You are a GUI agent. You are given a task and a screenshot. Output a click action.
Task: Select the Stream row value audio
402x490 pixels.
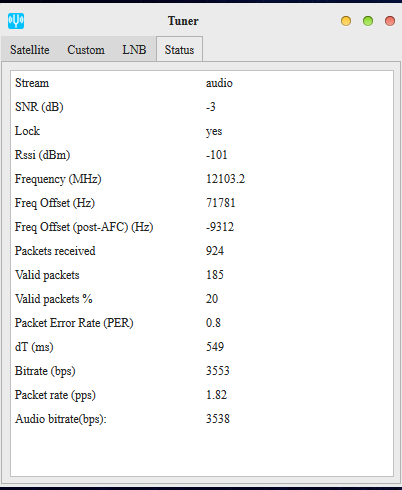219,83
